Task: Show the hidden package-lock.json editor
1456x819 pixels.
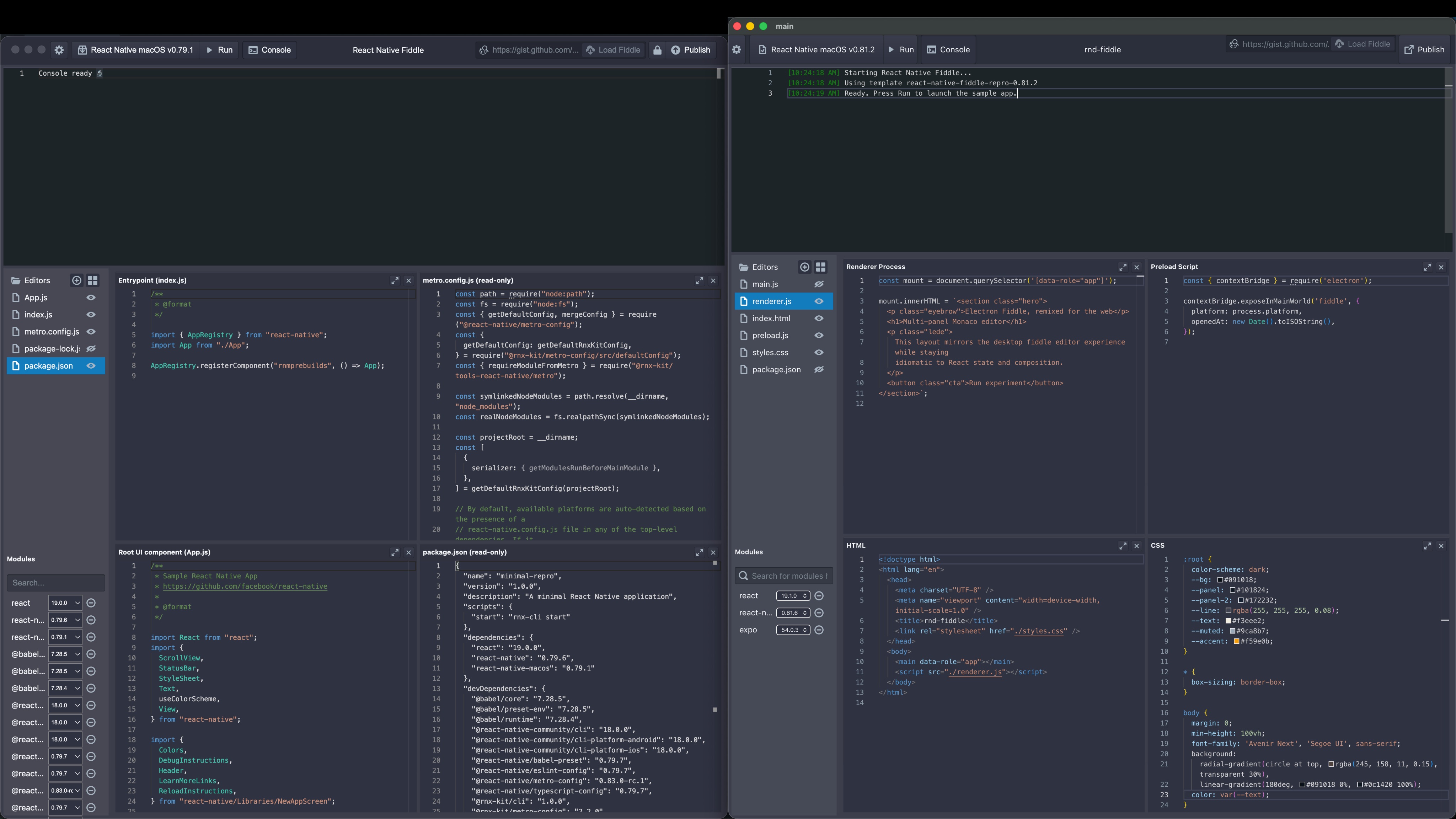Action: coord(91,349)
